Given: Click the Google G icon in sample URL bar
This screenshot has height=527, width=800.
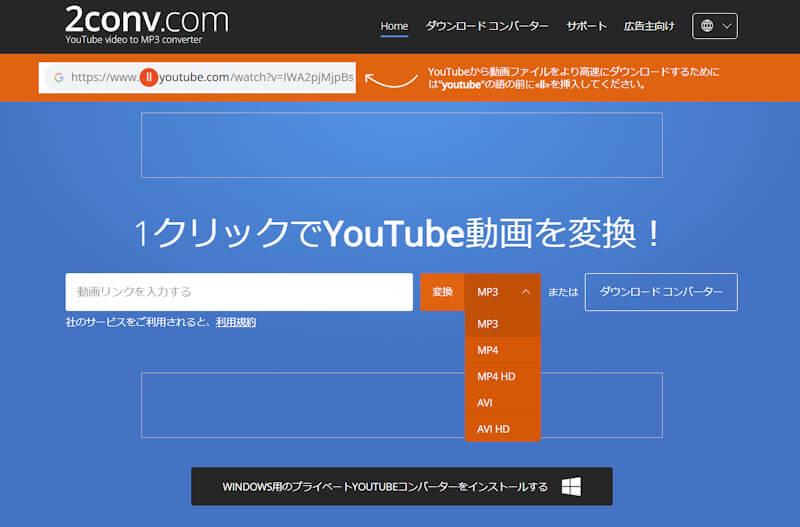Looking at the screenshot, I should [59, 78].
